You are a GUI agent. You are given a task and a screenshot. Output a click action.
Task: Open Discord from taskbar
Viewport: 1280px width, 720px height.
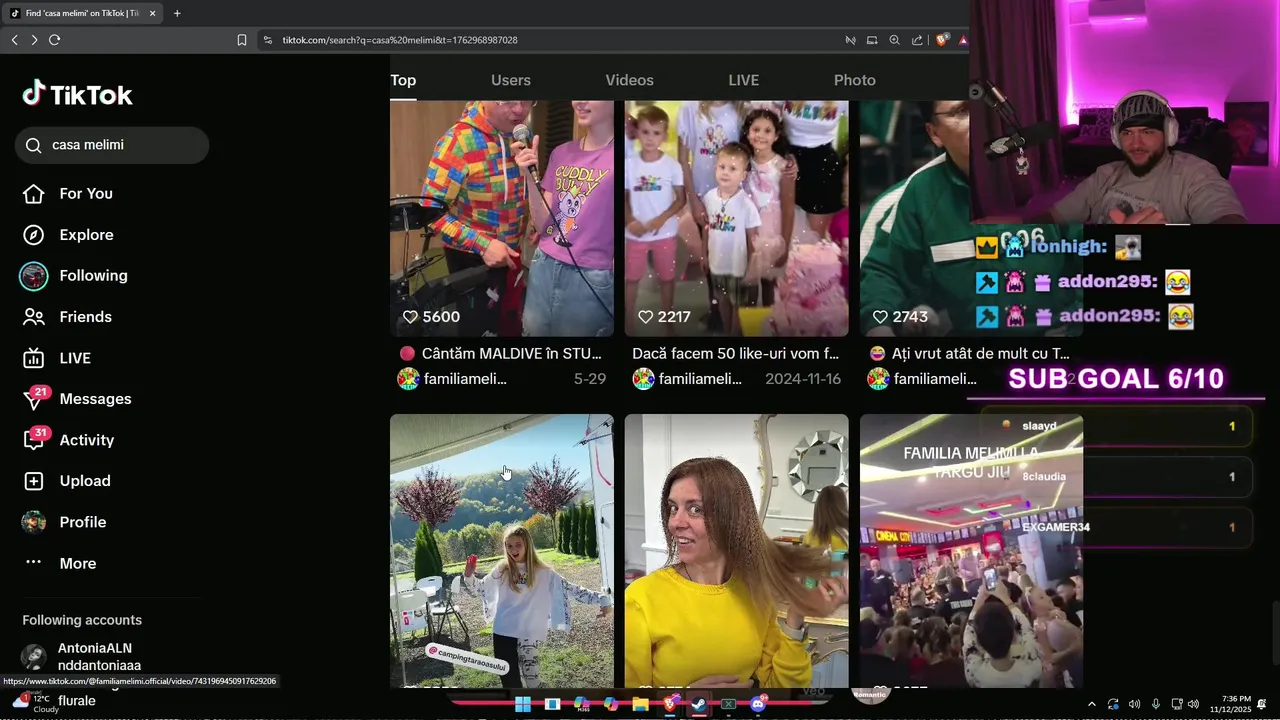pos(758,704)
